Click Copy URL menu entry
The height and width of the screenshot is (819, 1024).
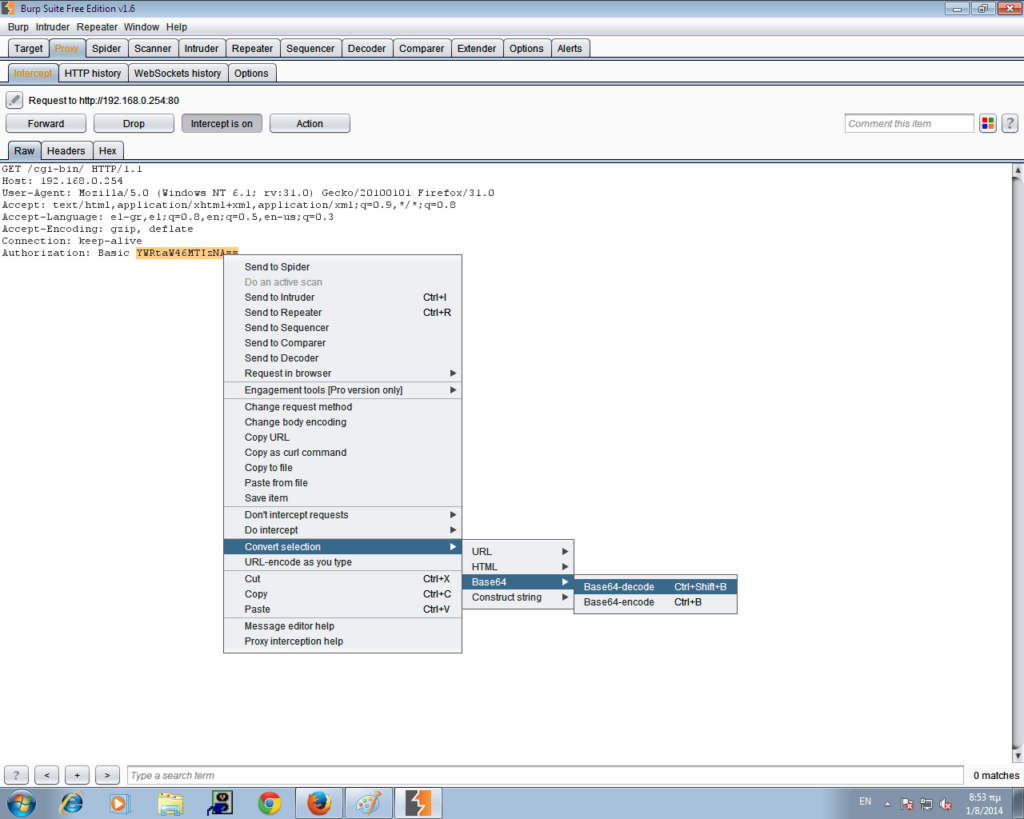point(342,437)
